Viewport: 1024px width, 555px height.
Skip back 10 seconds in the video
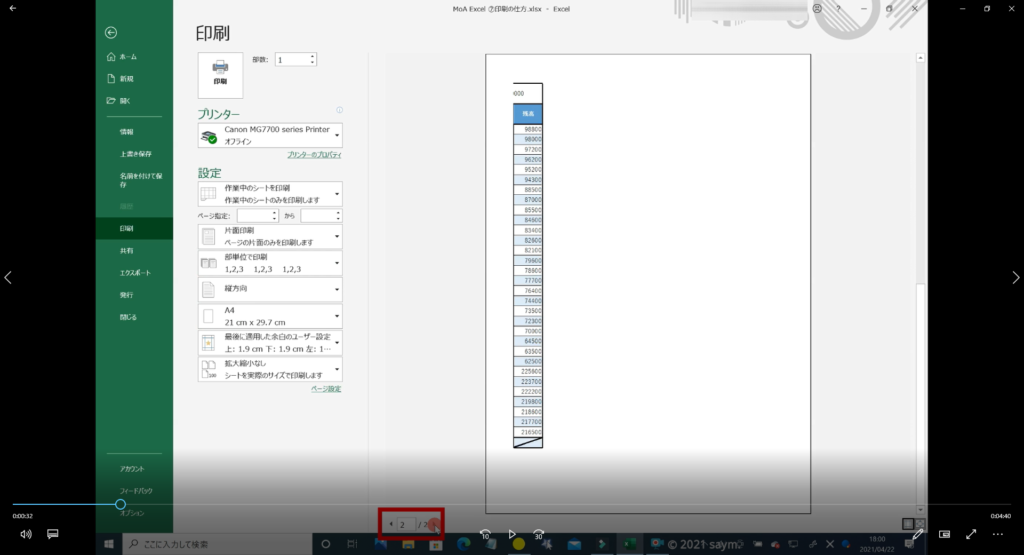484,535
